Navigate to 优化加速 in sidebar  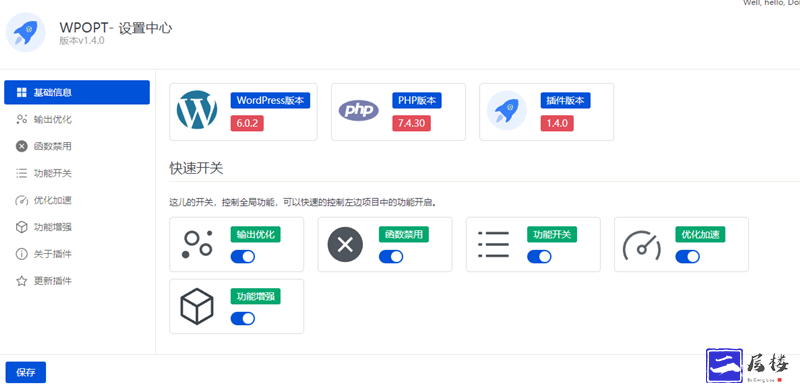(77, 200)
